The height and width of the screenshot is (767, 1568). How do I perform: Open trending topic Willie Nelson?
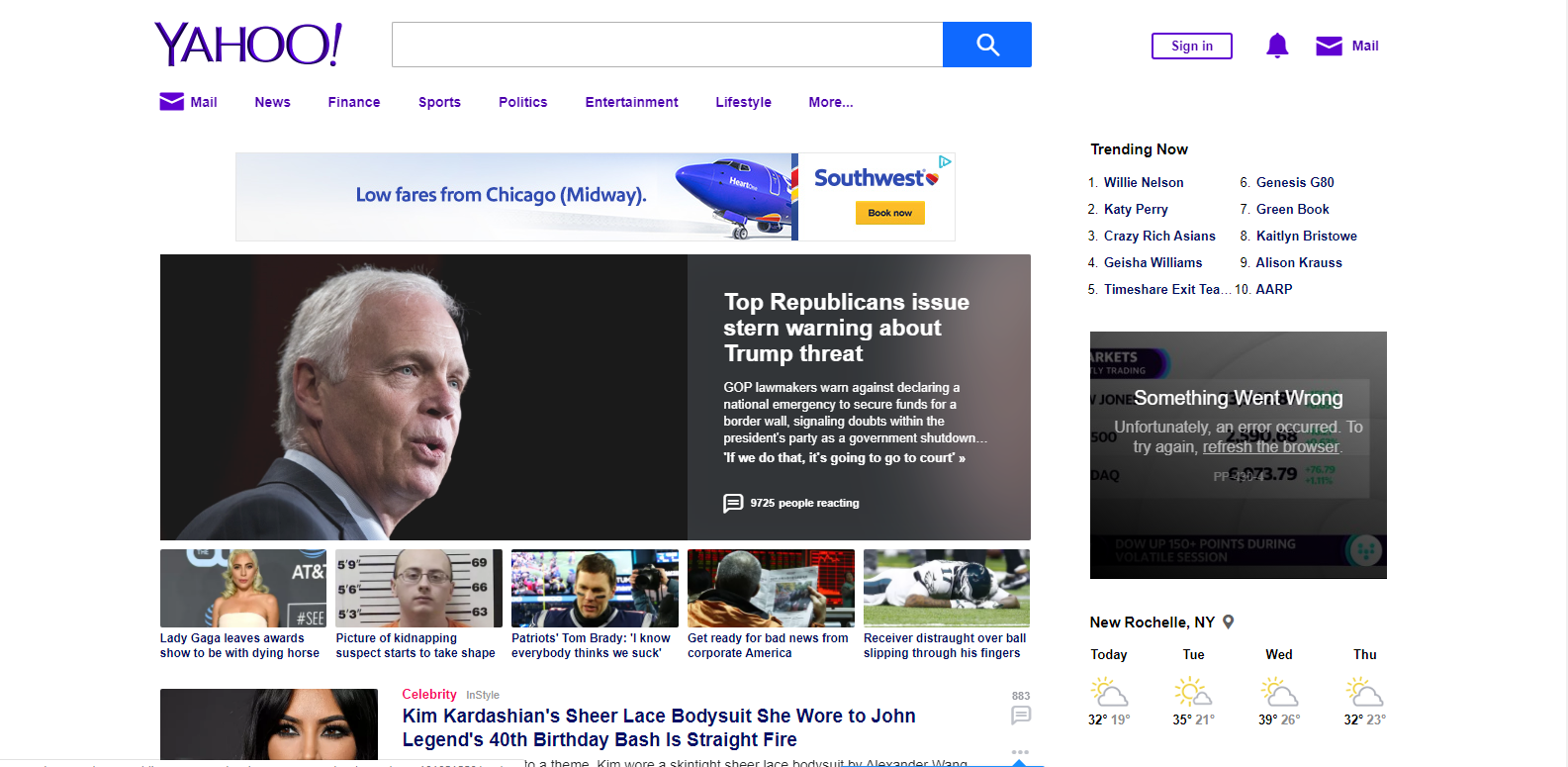(1144, 182)
